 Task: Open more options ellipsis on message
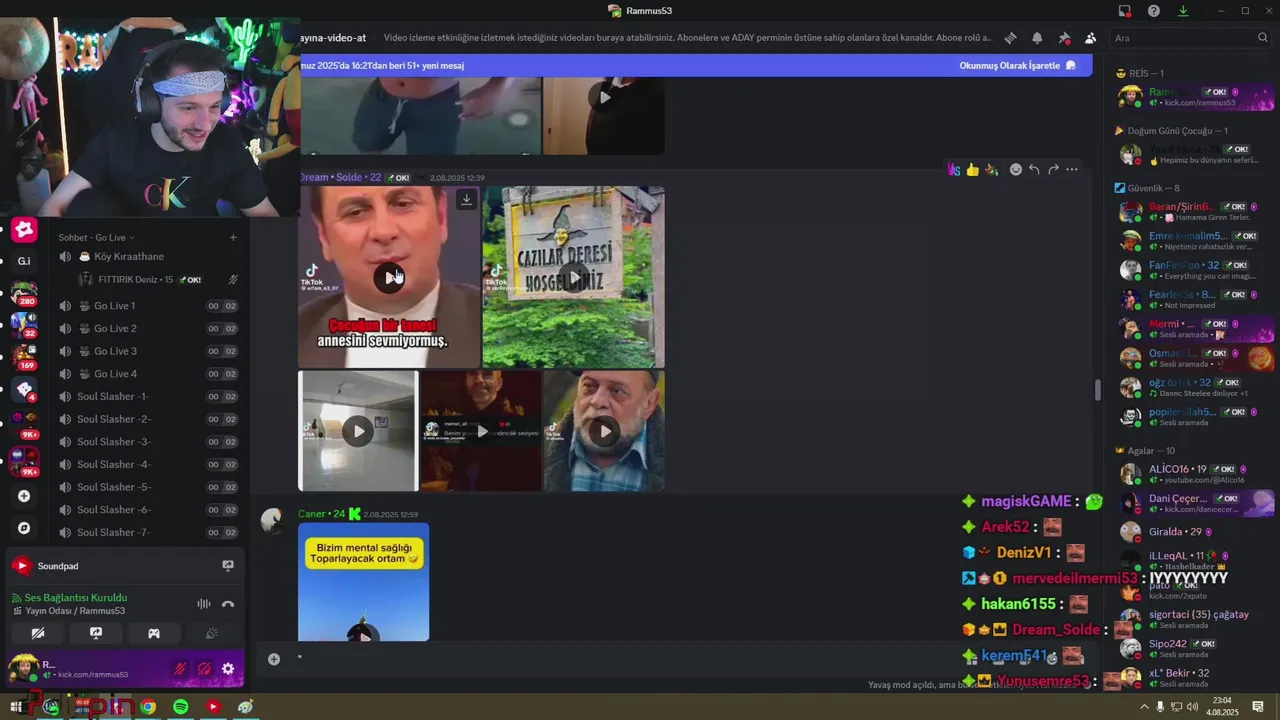tap(1072, 170)
